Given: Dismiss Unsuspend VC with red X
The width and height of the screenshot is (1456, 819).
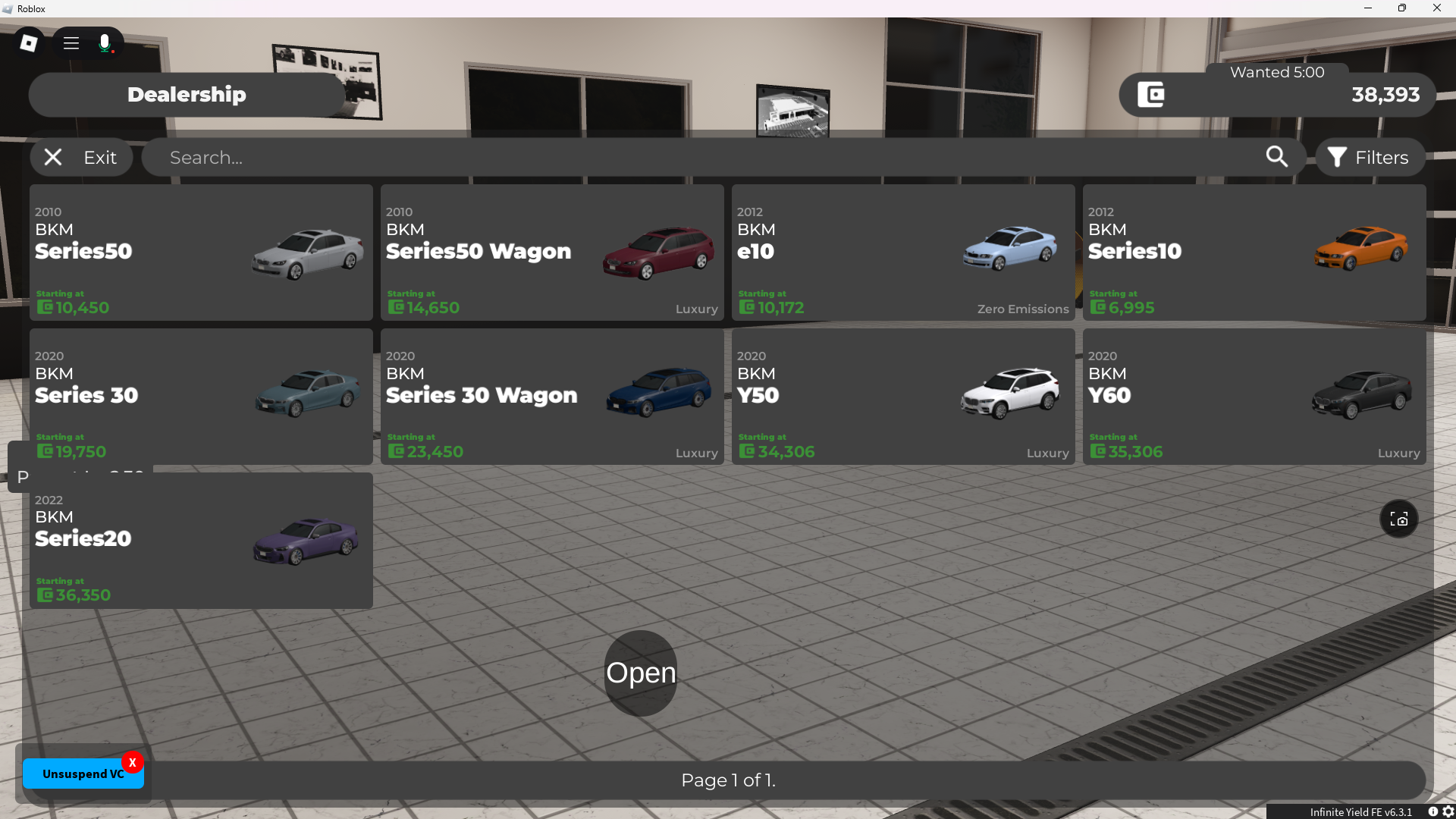Looking at the screenshot, I should (133, 763).
